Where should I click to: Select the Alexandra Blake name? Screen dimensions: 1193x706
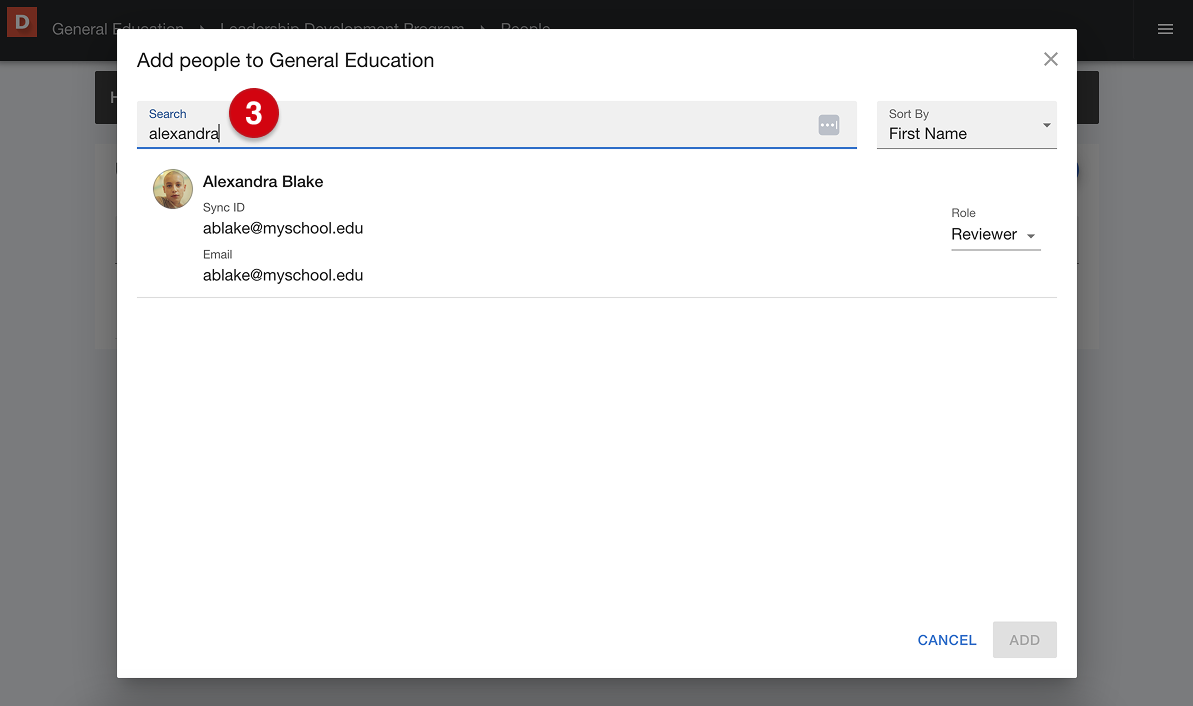tap(262, 182)
